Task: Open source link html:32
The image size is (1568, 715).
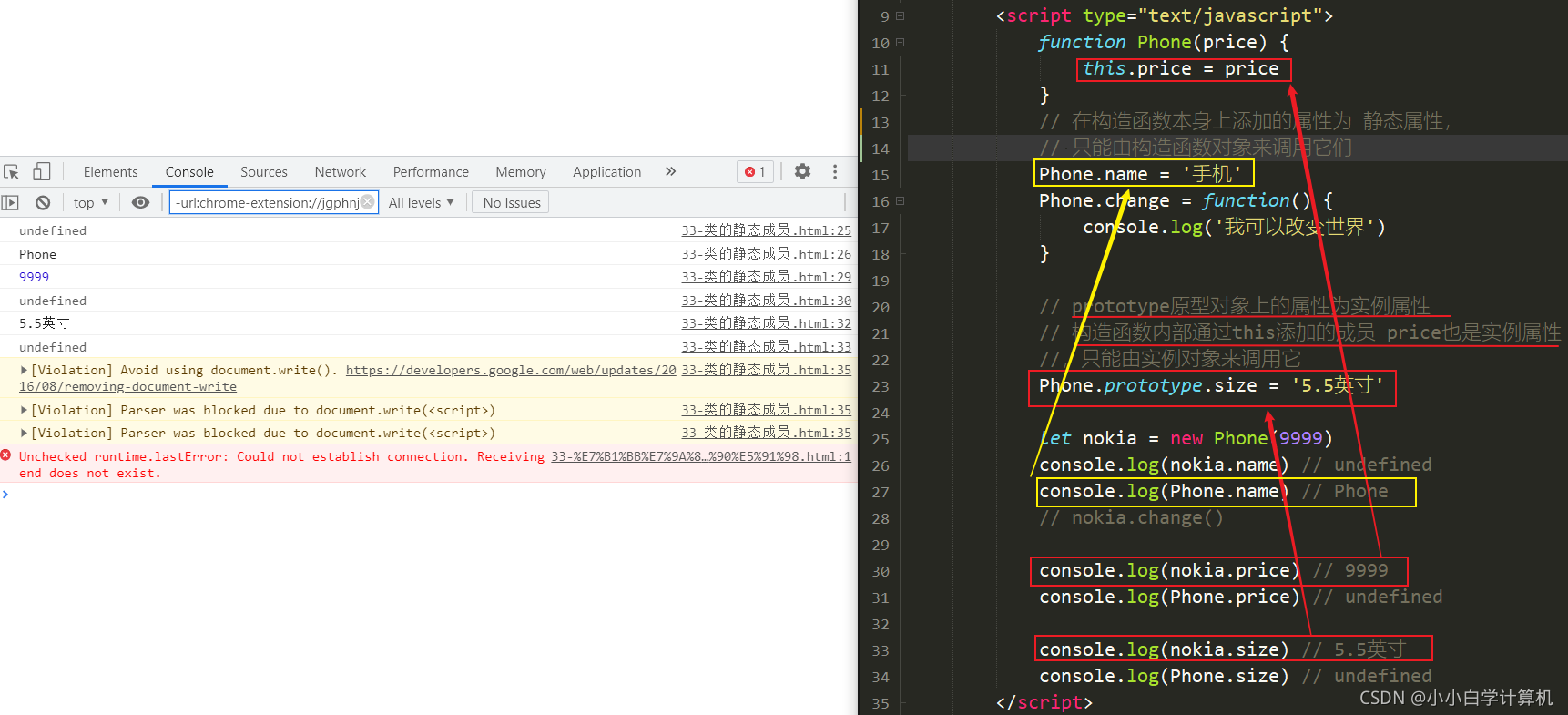Action: coord(767,323)
